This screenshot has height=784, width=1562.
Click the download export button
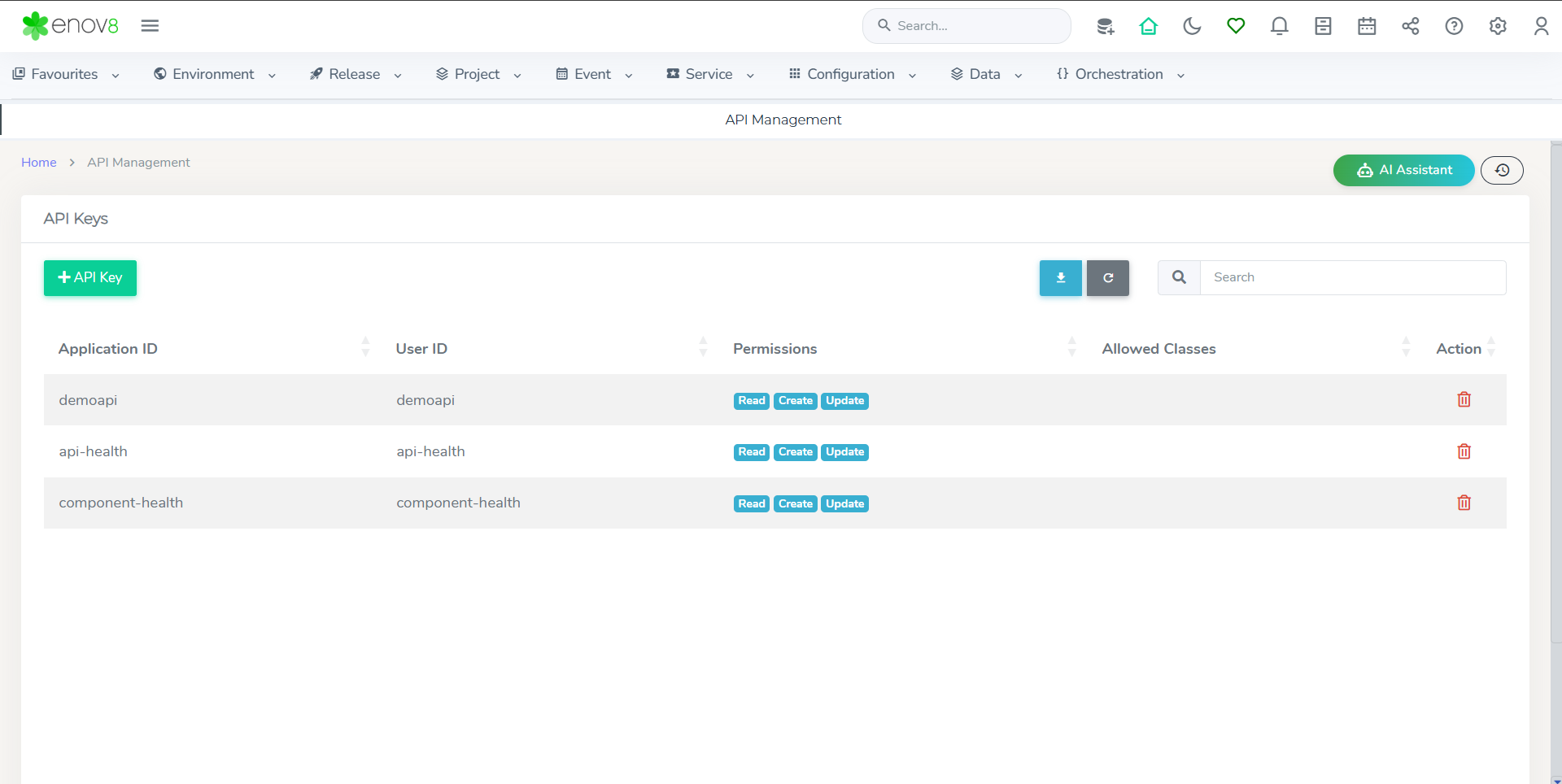pyautogui.click(x=1060, y=278)
